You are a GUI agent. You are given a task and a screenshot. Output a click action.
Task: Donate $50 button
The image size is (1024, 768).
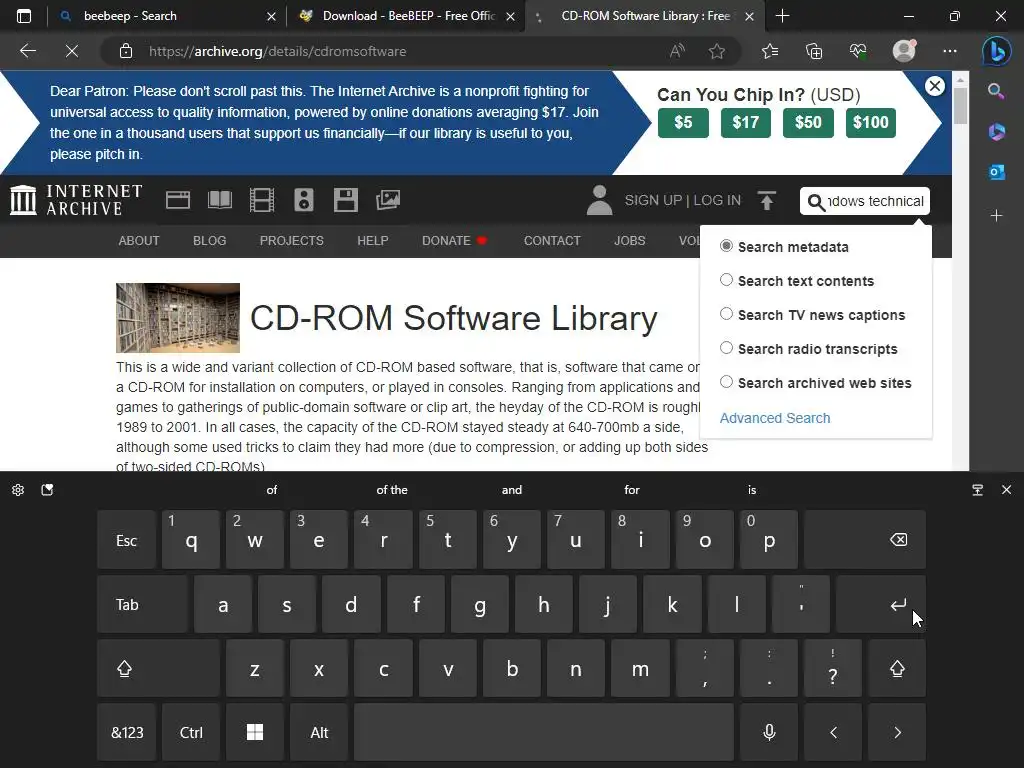pos(808,123)
